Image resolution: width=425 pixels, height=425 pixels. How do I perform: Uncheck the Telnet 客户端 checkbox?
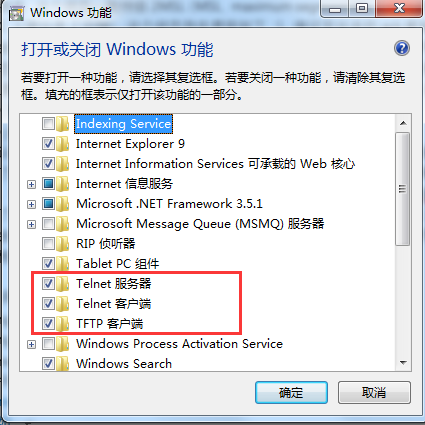tap(48, 304)
